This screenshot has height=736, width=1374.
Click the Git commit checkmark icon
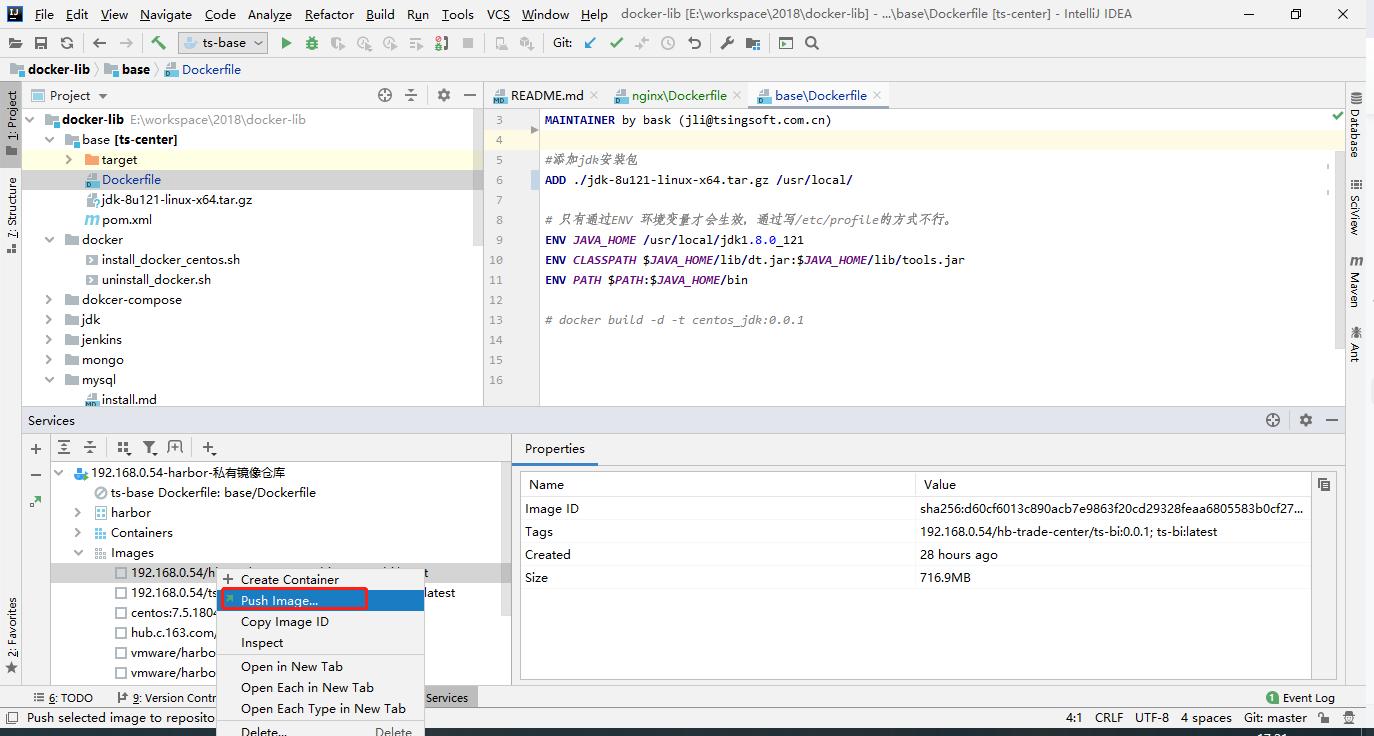[x=616, y=43]
